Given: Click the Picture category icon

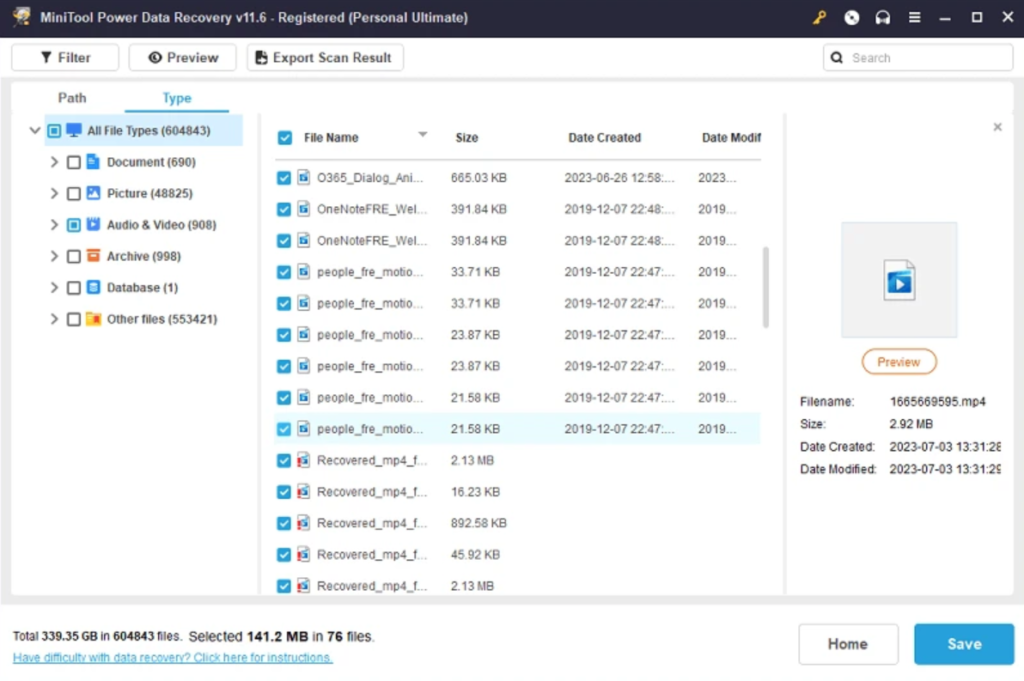Looking at the screenshot, I should (x=93, y=193).
